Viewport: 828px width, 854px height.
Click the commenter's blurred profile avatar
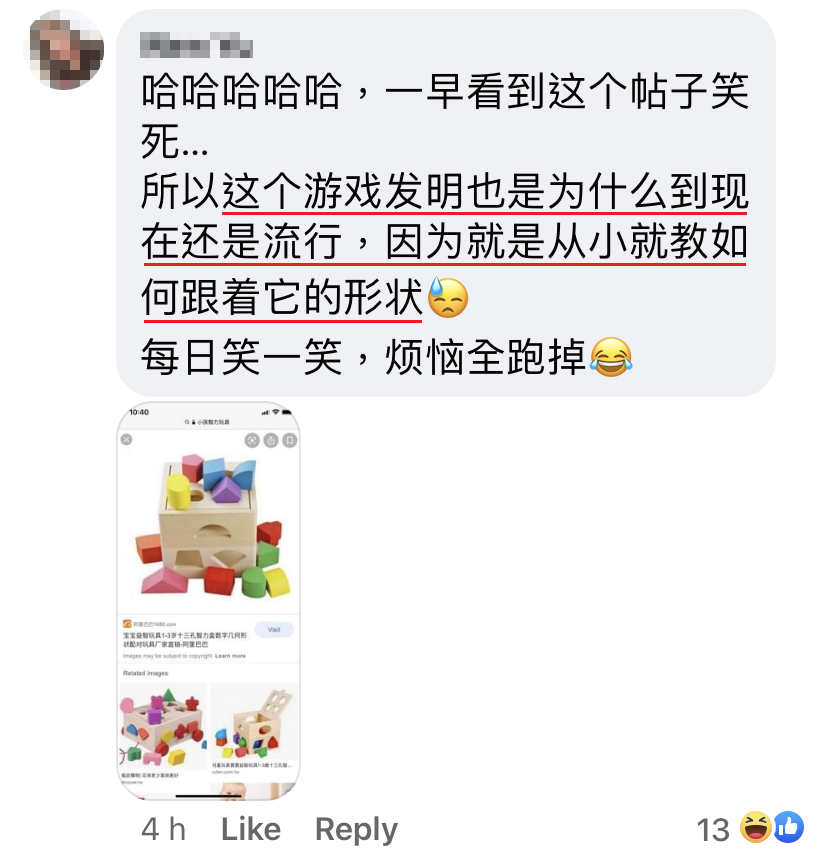(x=64, y=50)
